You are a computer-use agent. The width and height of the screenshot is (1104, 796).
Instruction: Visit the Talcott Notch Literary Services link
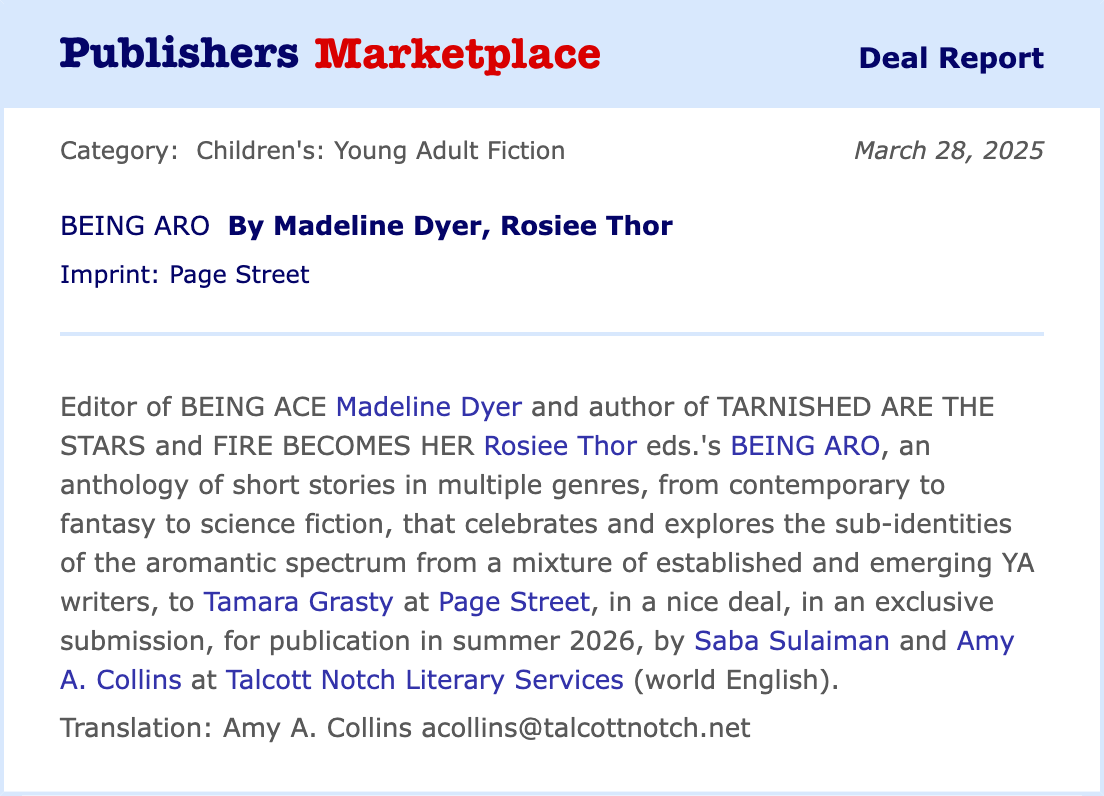click(x=425, y=680)
